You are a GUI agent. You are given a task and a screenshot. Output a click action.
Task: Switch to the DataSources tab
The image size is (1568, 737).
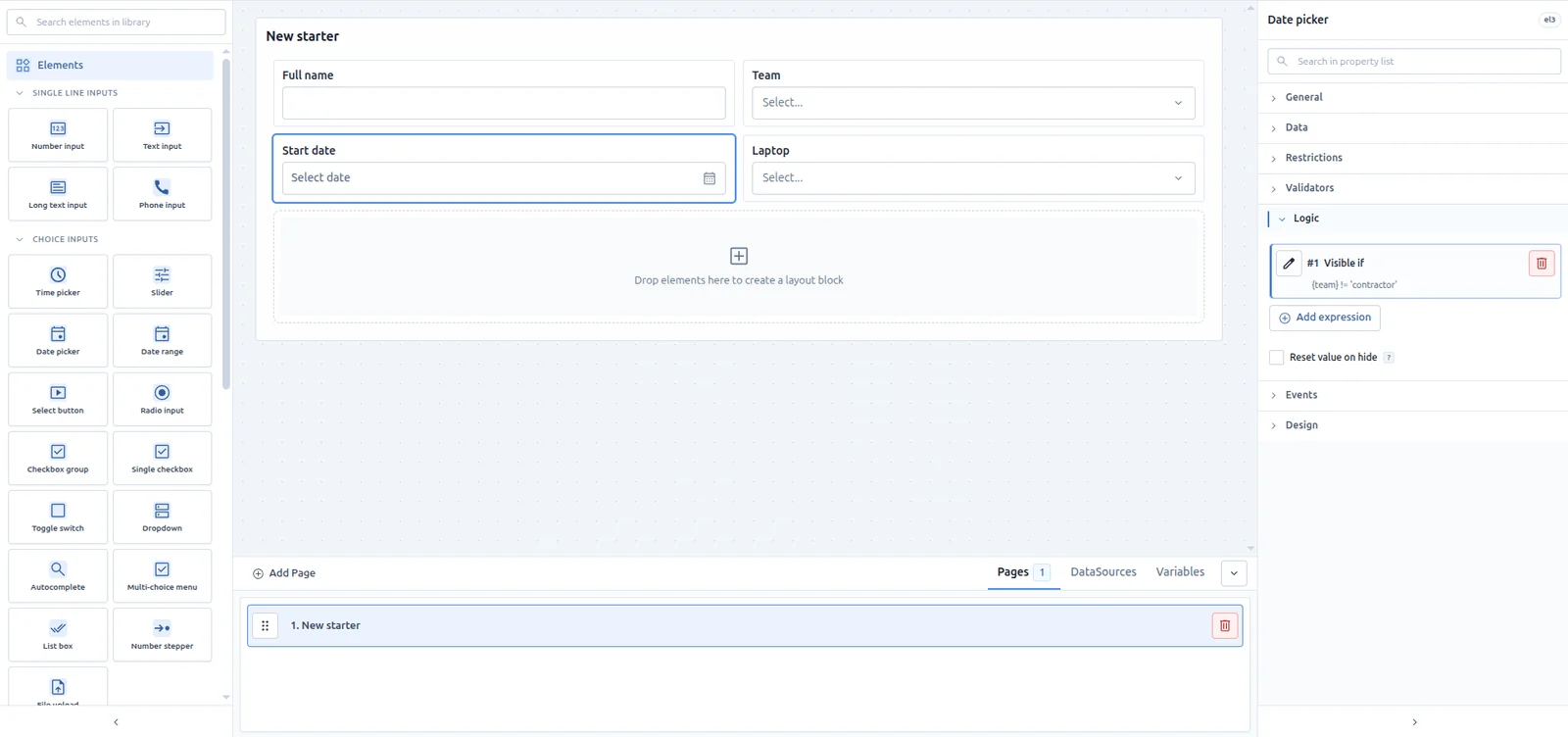point(1103,572)
